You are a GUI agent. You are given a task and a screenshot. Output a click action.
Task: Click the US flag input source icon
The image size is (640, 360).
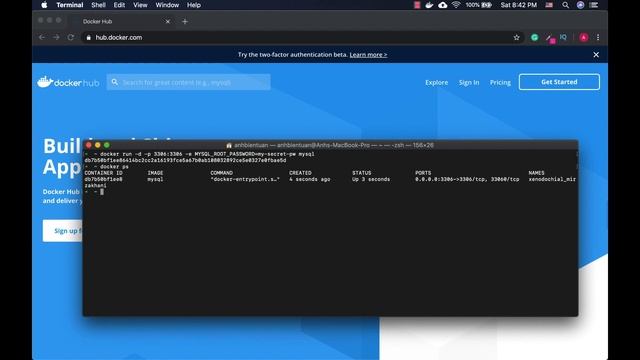(x=549, y=5)
